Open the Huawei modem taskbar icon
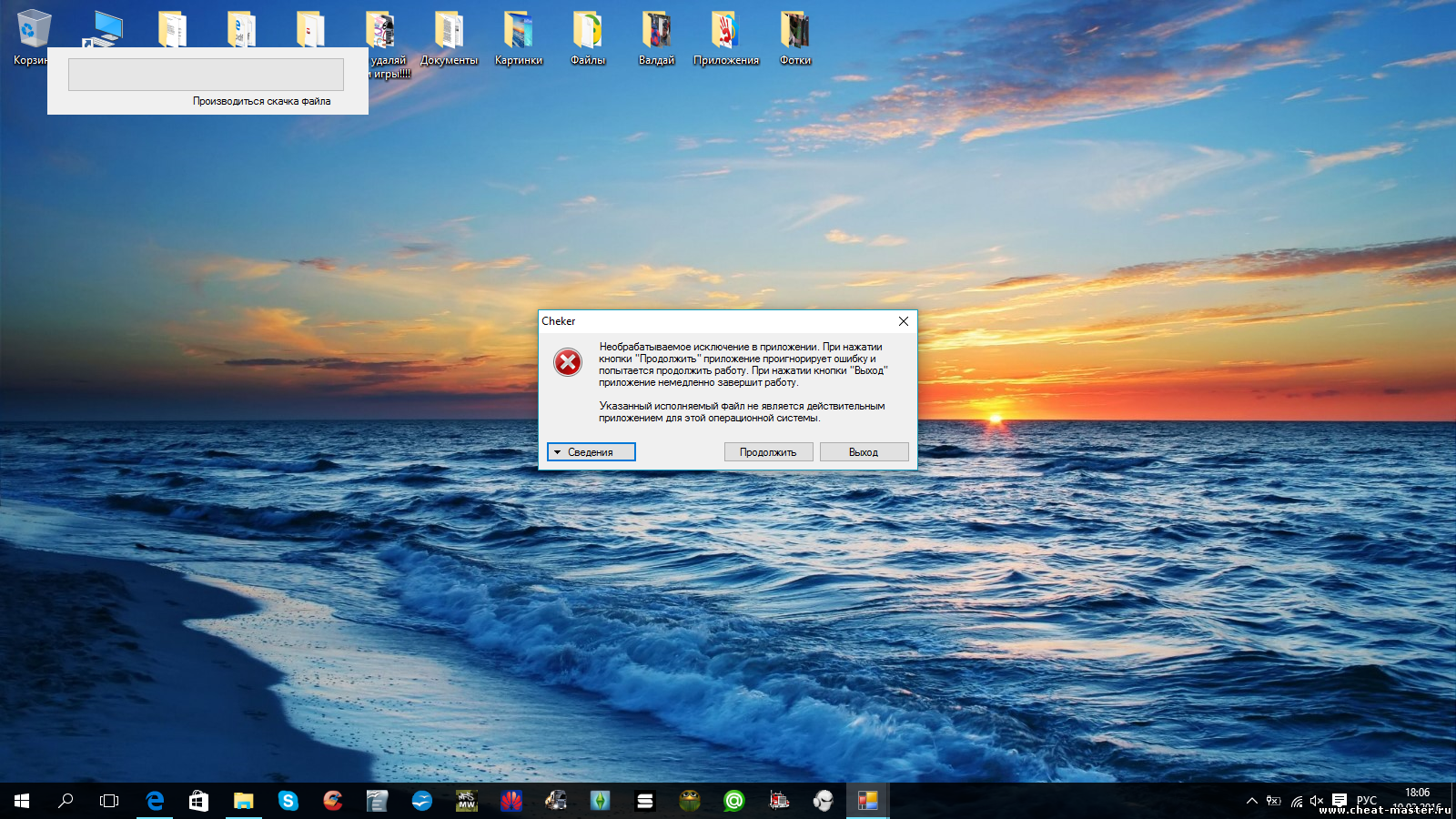Viewport: 1456px width, 819px height. 511,801
